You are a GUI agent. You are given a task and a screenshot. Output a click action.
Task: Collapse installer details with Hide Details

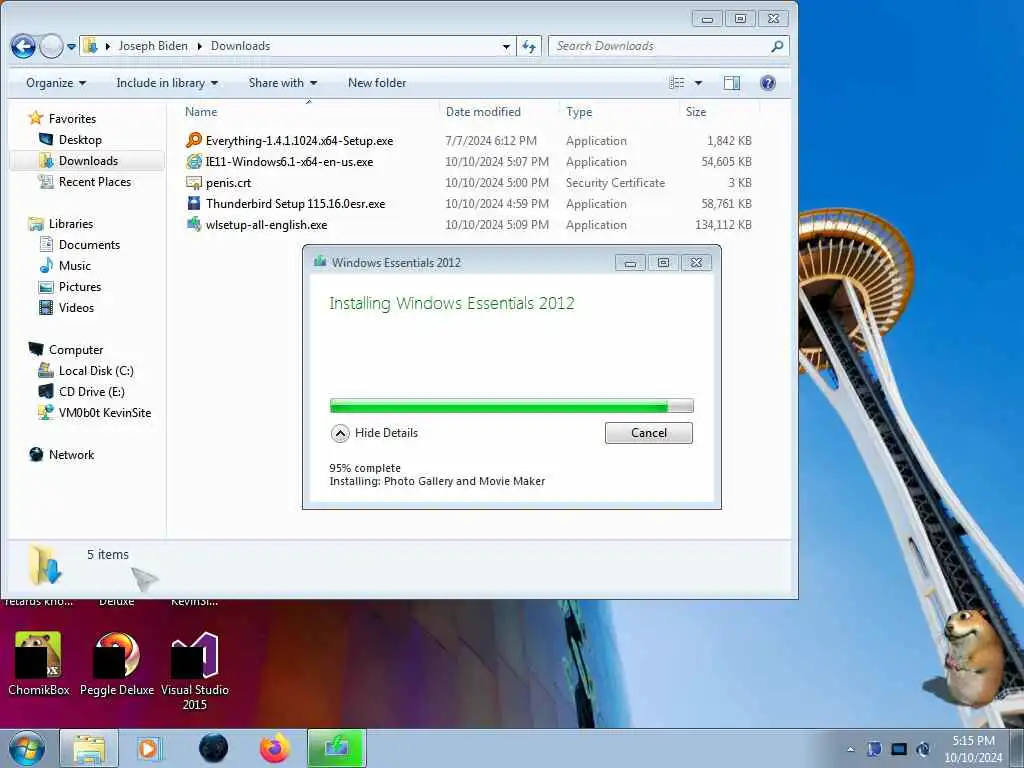pos(374,433)
